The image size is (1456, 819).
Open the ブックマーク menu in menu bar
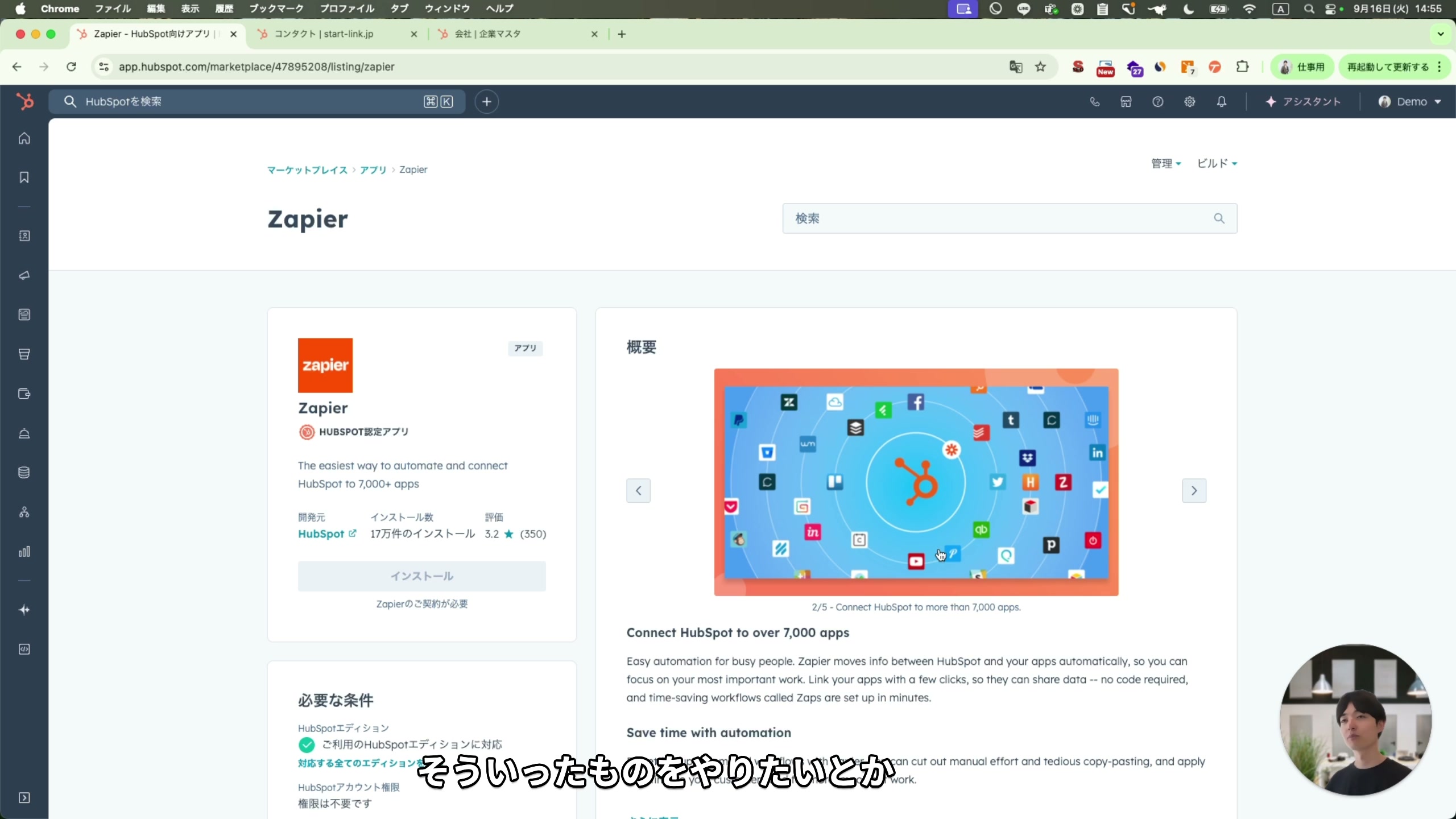point(276,9)
